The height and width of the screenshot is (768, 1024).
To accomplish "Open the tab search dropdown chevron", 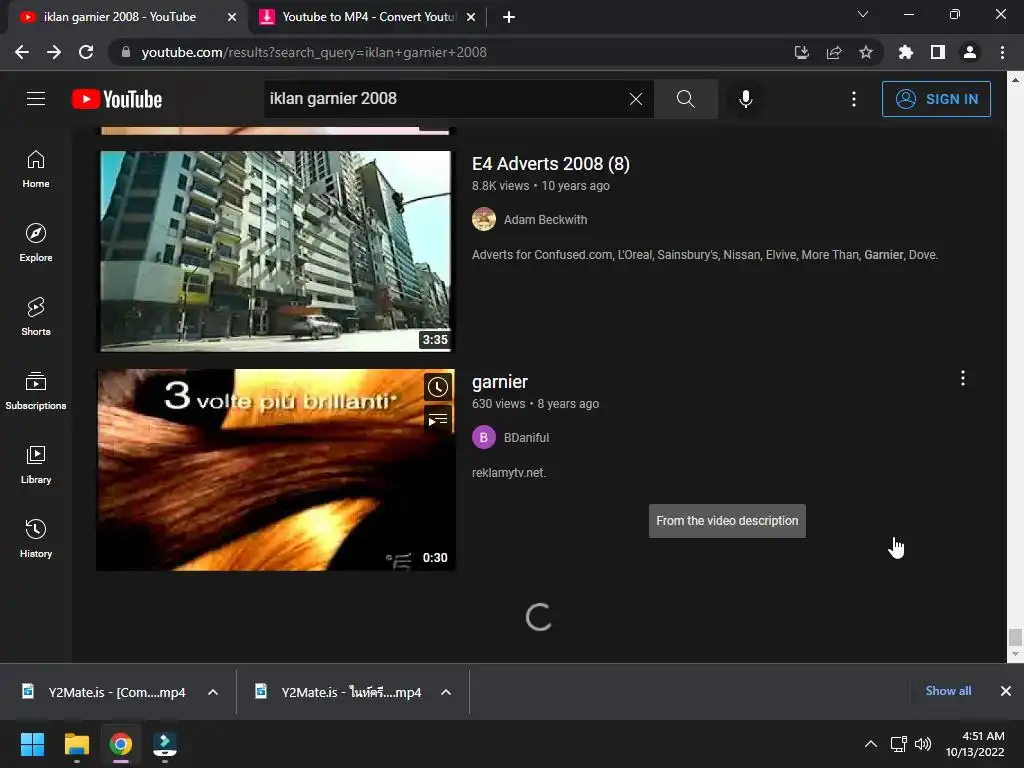I will tap(863, 14).
